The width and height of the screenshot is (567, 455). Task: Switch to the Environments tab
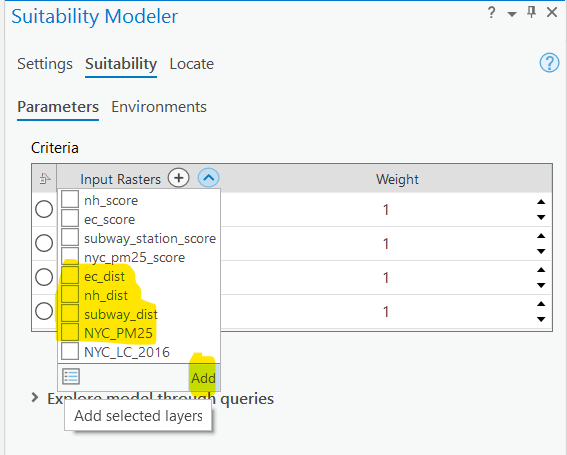(x=159, y=107)
